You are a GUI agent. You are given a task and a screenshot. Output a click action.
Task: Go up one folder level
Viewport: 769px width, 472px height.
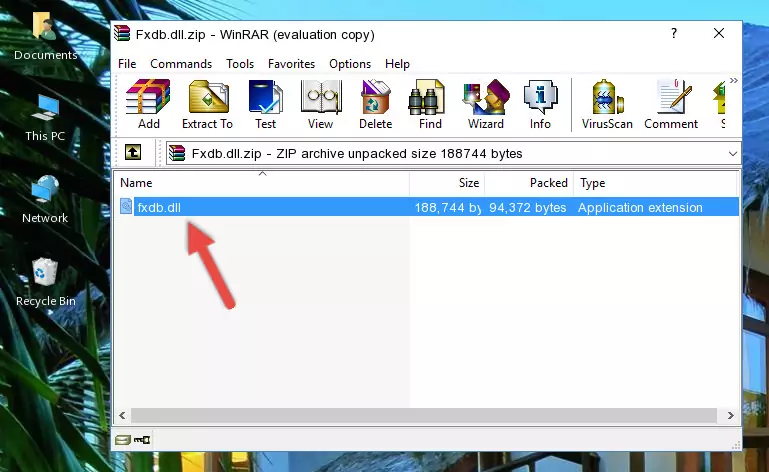pos(133,153)
